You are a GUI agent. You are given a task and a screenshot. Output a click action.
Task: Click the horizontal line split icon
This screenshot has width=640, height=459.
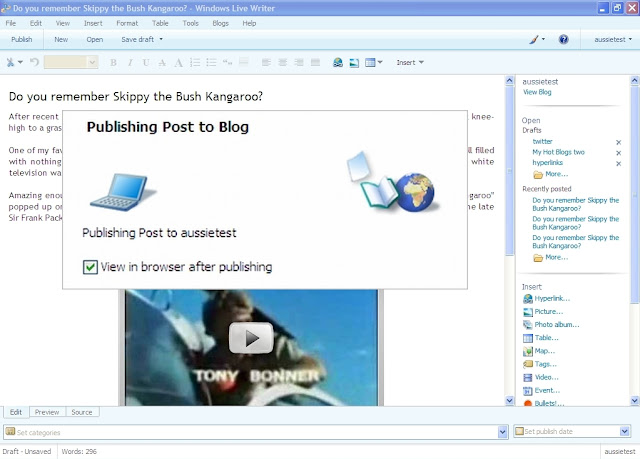click(x=244, y=62)
